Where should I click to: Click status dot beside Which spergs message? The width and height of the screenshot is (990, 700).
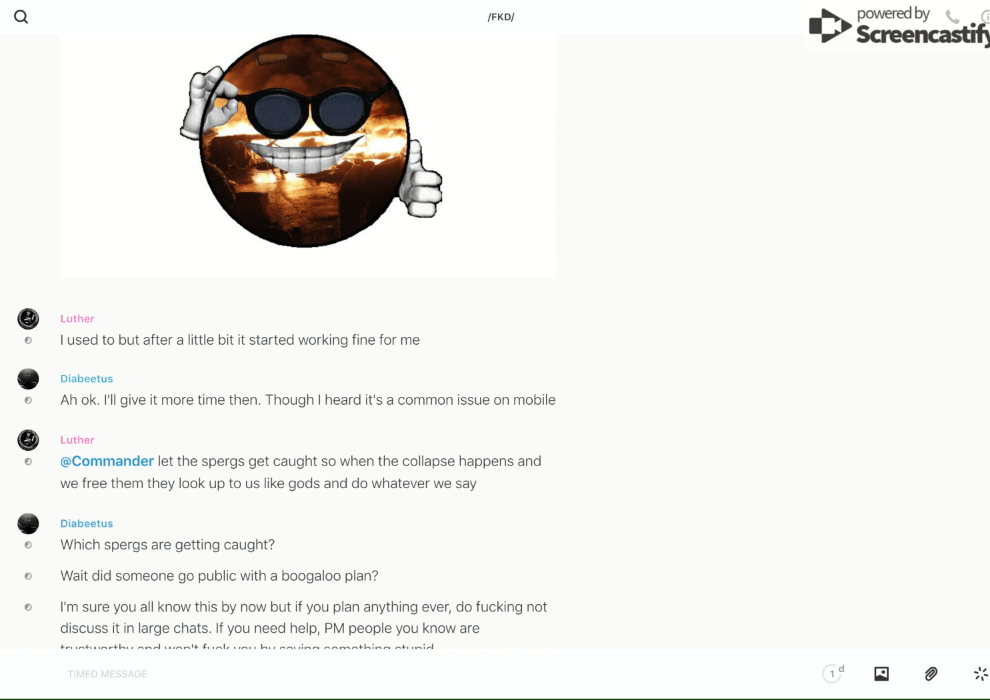[28, 545]
